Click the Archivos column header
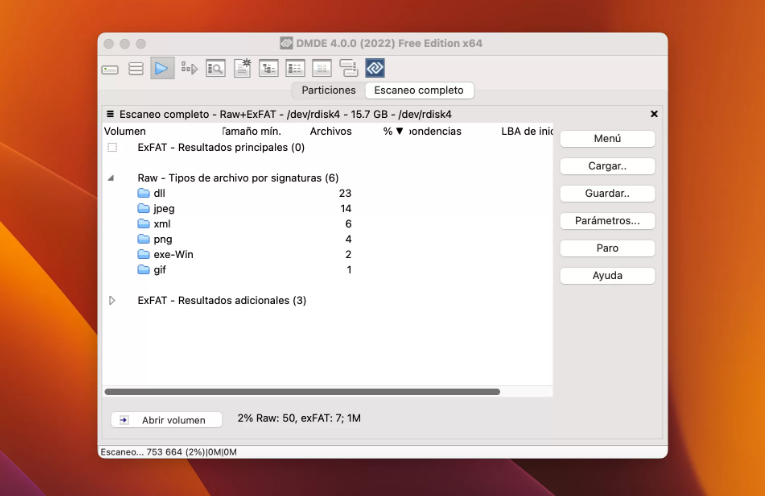Screen dimensions: 765x496 (331, 131)
